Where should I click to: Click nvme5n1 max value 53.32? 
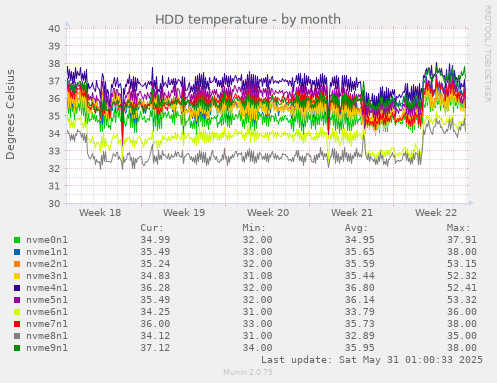[462, 300]
